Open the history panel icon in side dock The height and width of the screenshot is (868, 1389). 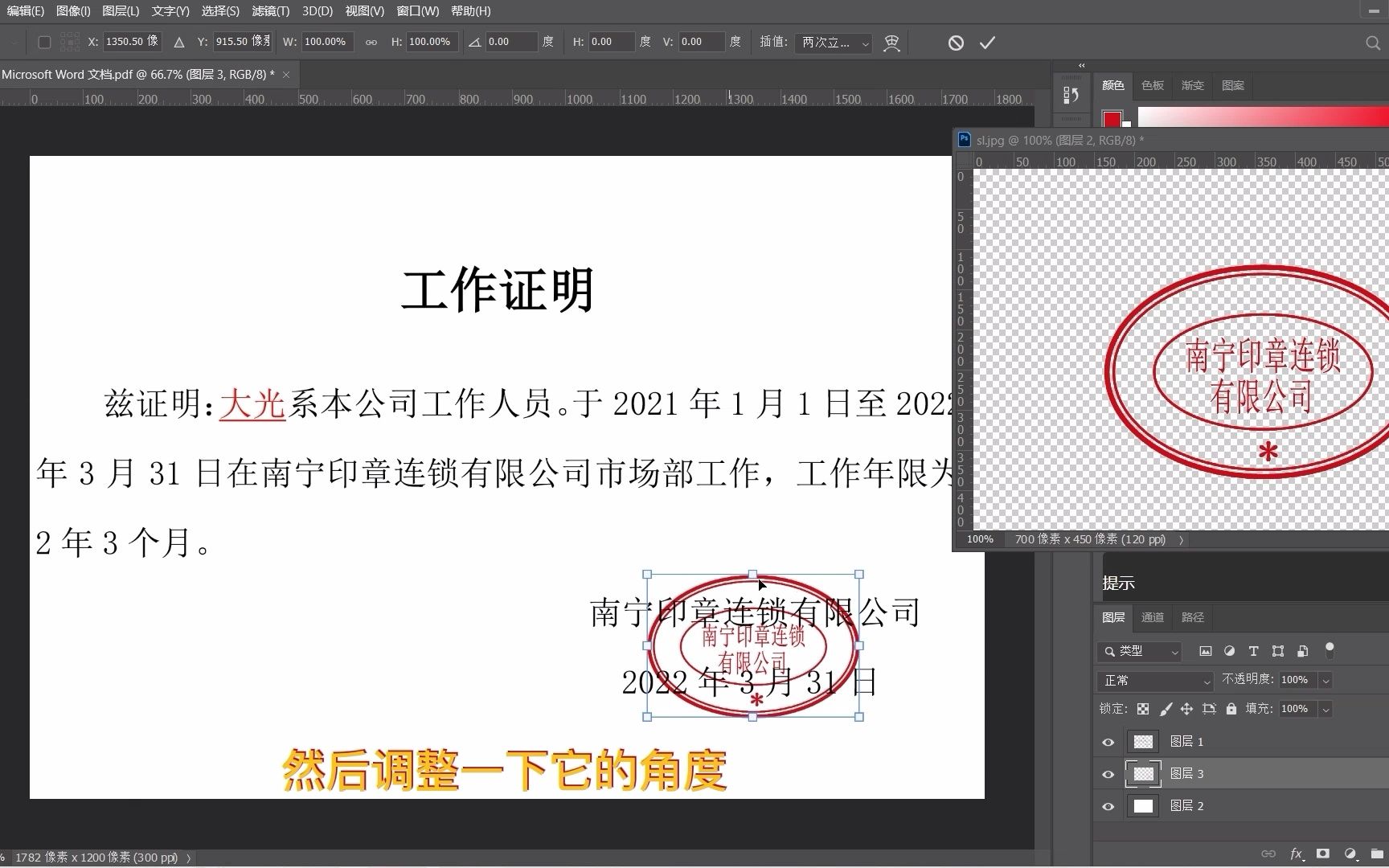point(1071,95)
